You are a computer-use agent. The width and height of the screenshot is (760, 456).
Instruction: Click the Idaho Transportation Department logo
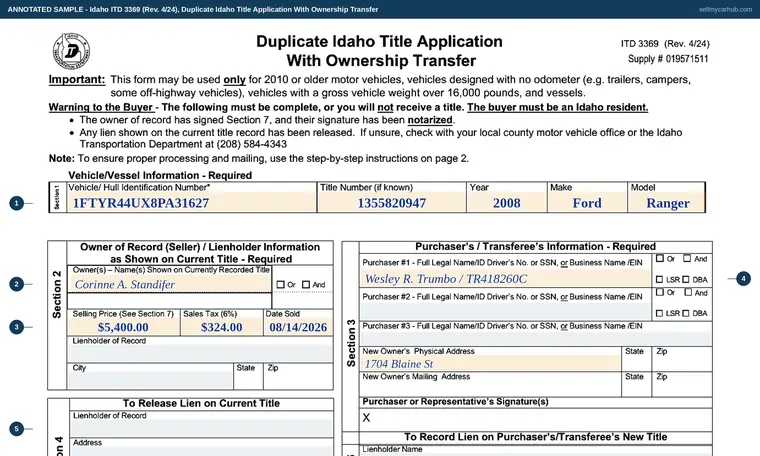71,51
